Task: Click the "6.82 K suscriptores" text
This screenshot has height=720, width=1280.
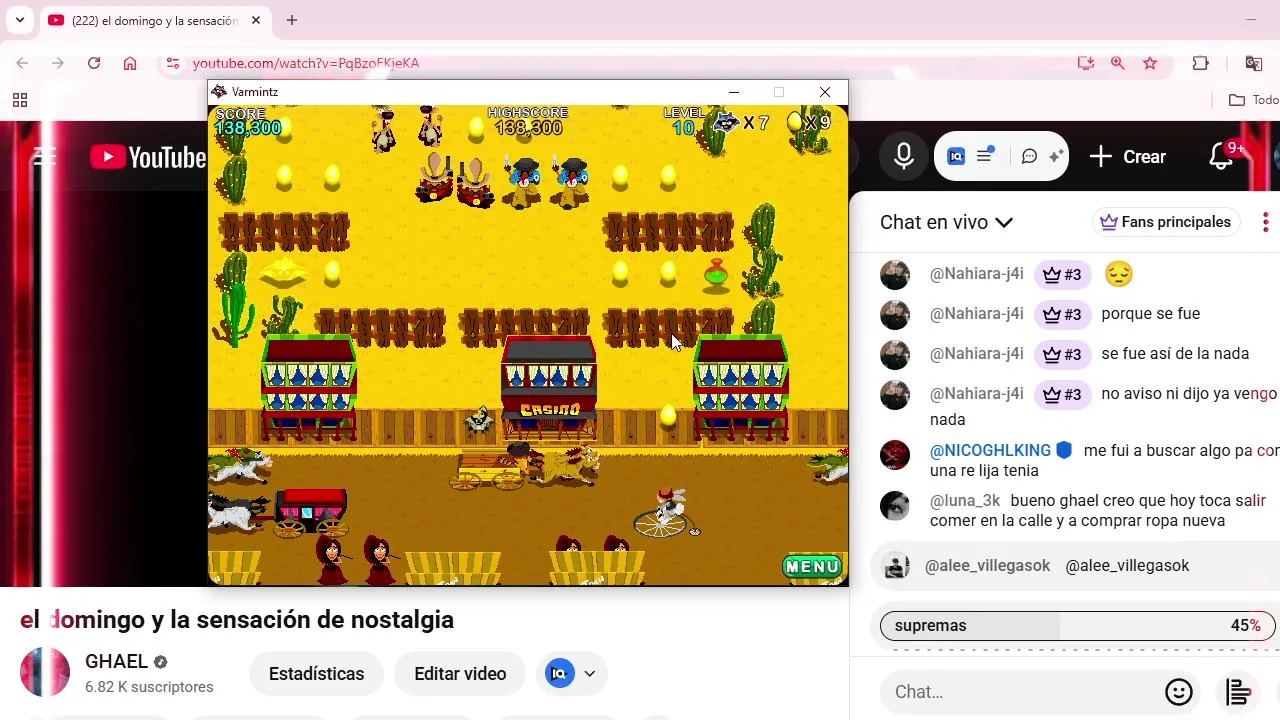Action: tap(149, 687)
